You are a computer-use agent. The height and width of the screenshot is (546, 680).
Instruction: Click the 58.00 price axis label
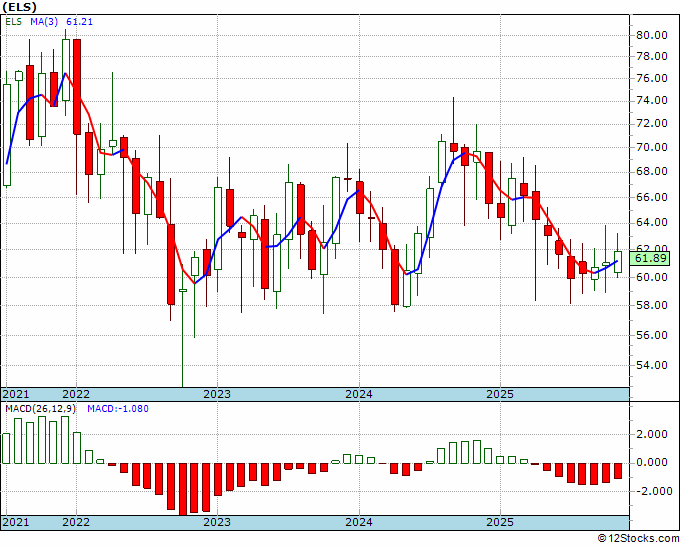[x=651, y=305]
